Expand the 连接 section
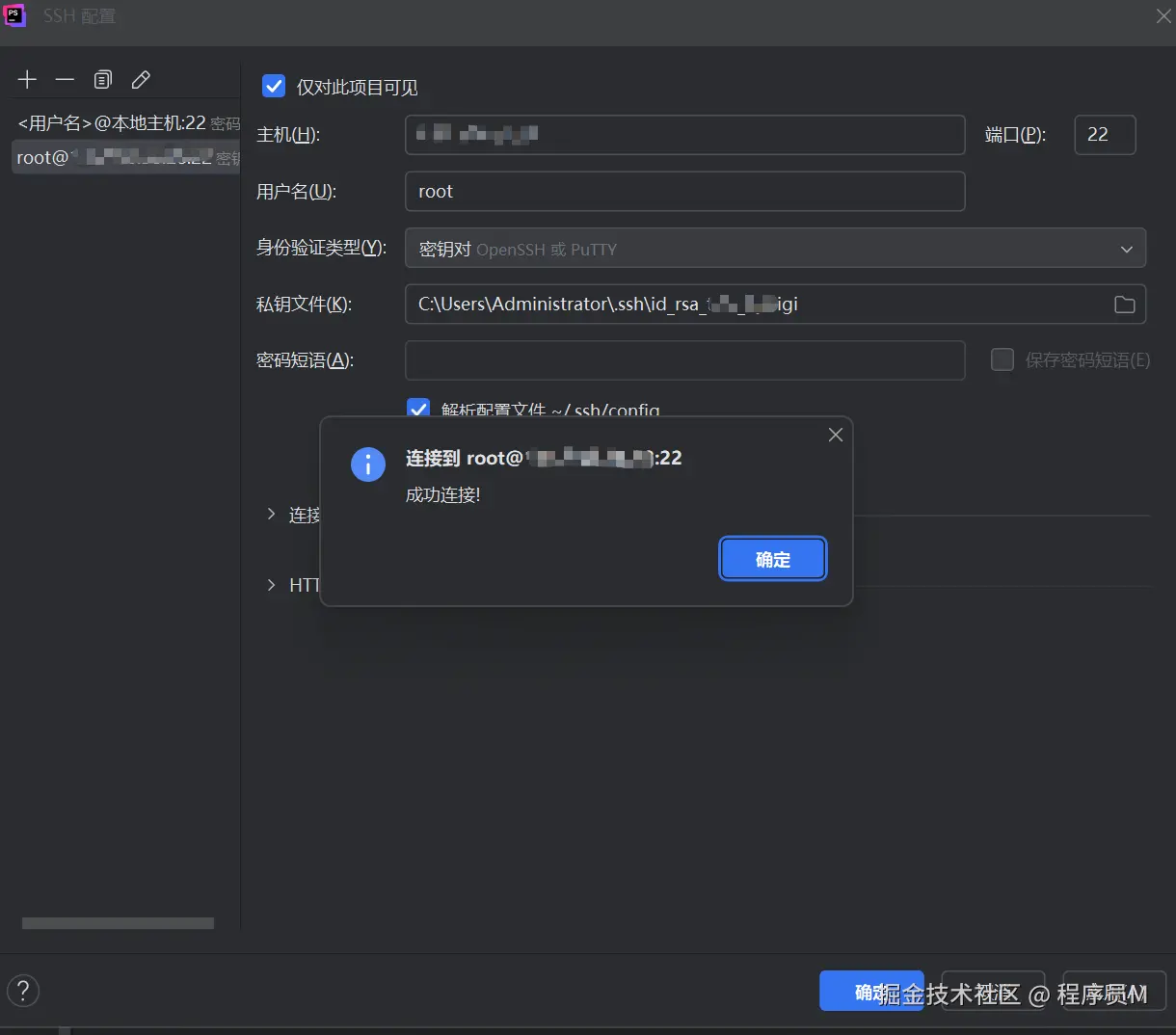The image size is (1176, 1035). pos(271,515)
